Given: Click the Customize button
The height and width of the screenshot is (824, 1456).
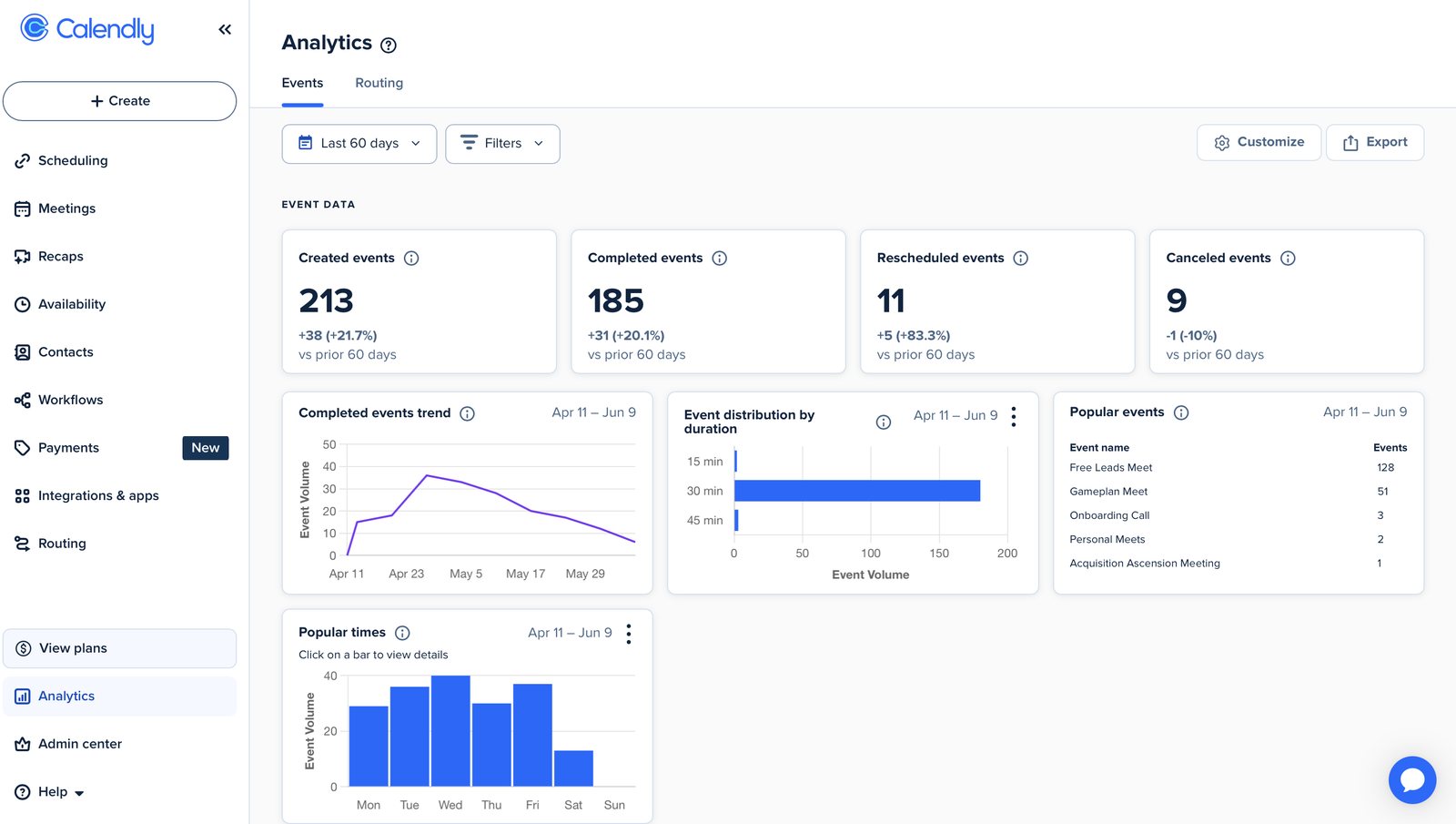Looking at the screenshot, I should click(1259, 142).
